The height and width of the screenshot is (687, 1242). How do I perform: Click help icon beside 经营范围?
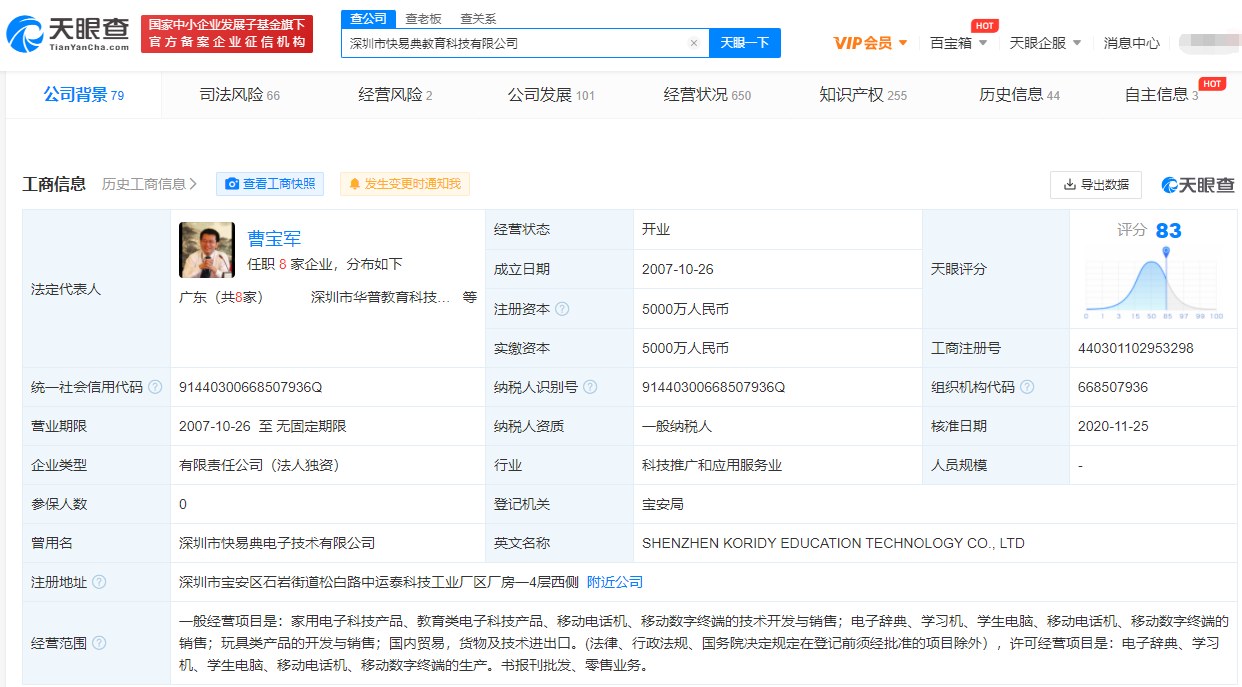pos(99,643)
